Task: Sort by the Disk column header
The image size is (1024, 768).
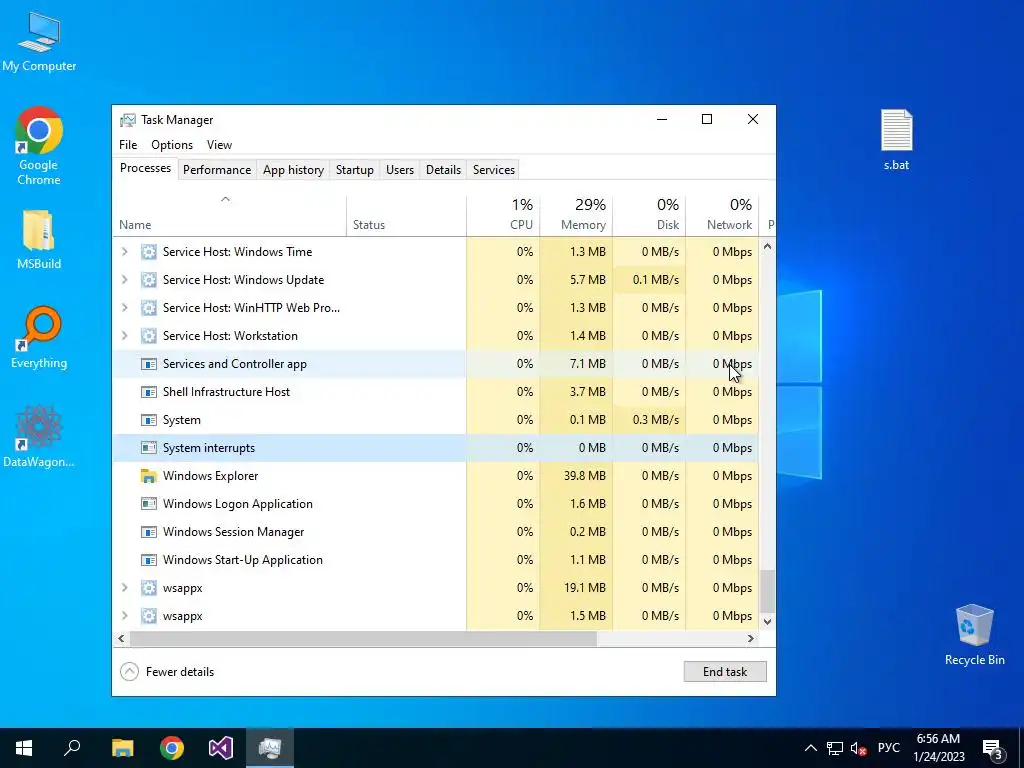Action: point(649,216)
